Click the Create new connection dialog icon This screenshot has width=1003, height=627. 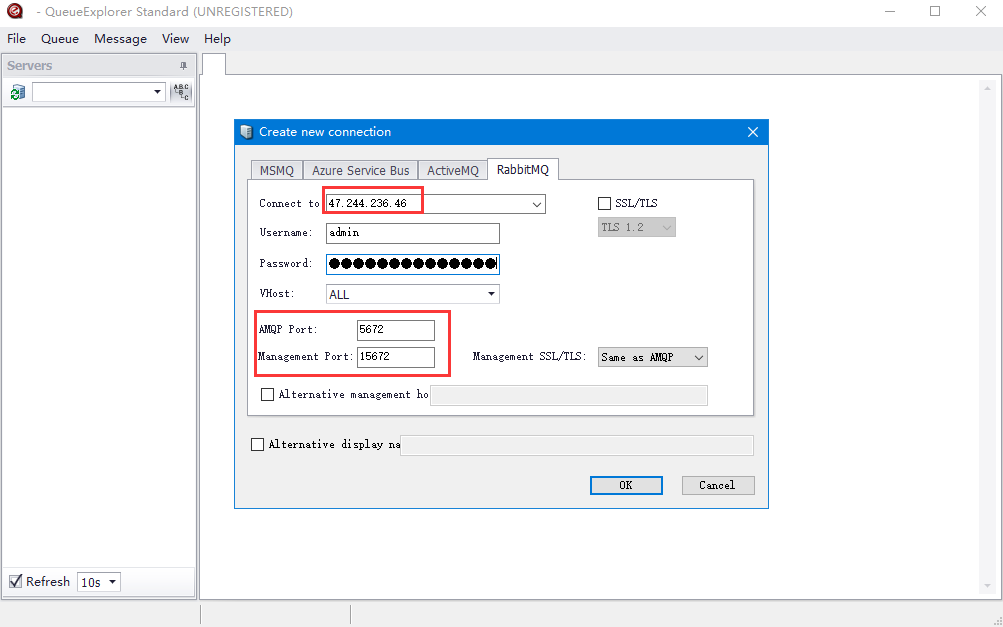coord(246,132)
